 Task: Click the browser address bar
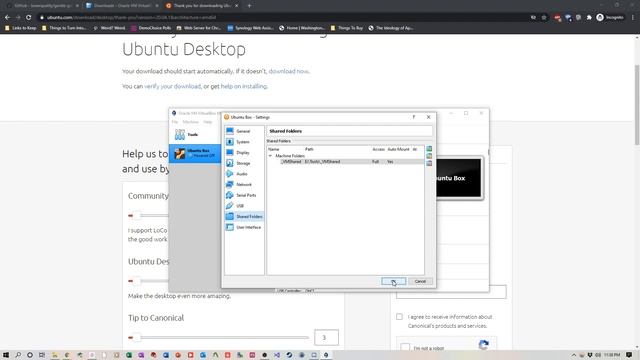click(x=282, y=18)
